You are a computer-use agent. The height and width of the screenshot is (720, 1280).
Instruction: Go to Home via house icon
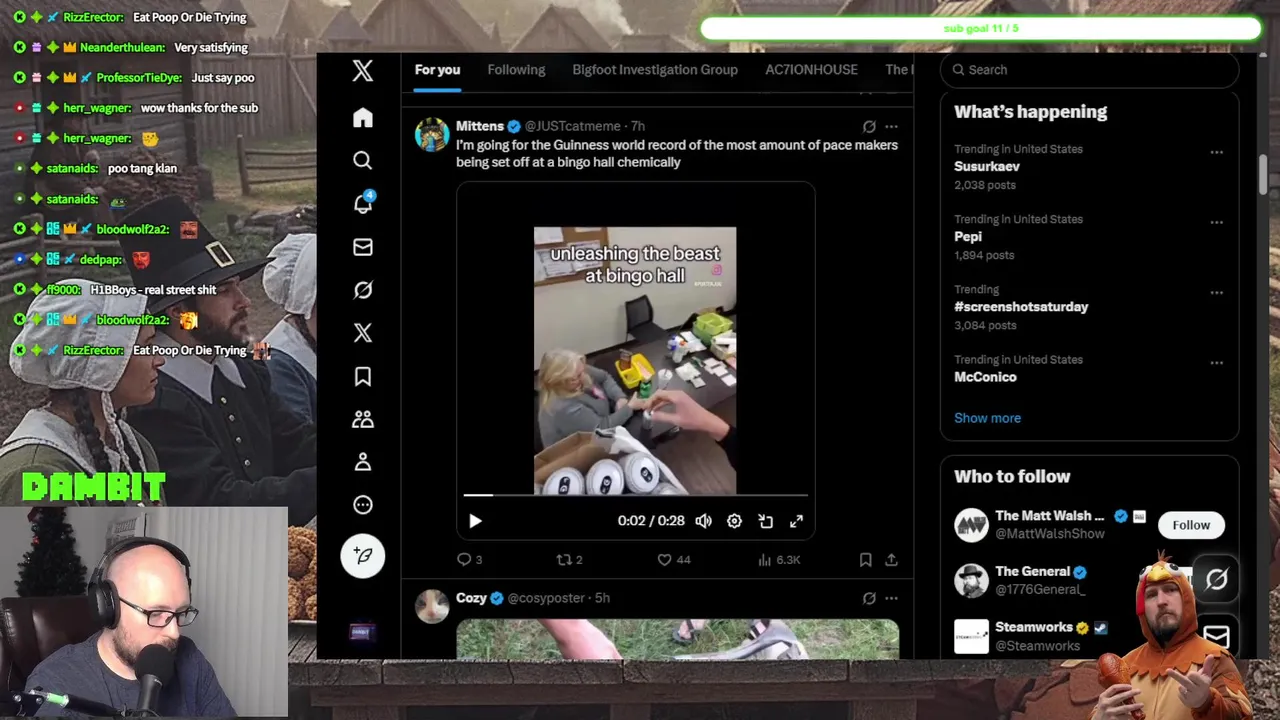[x=363, y=118]
